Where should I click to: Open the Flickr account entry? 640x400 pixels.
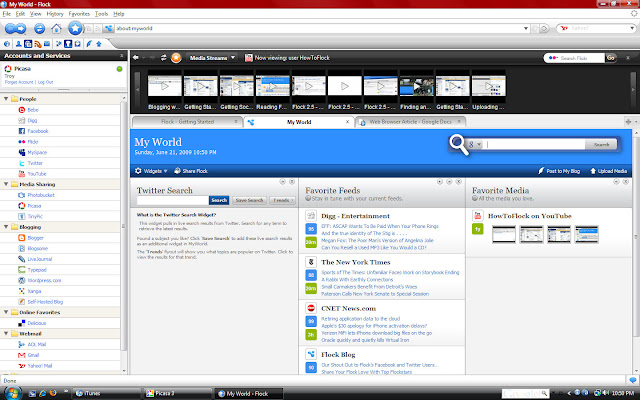(x=33, y=142)
